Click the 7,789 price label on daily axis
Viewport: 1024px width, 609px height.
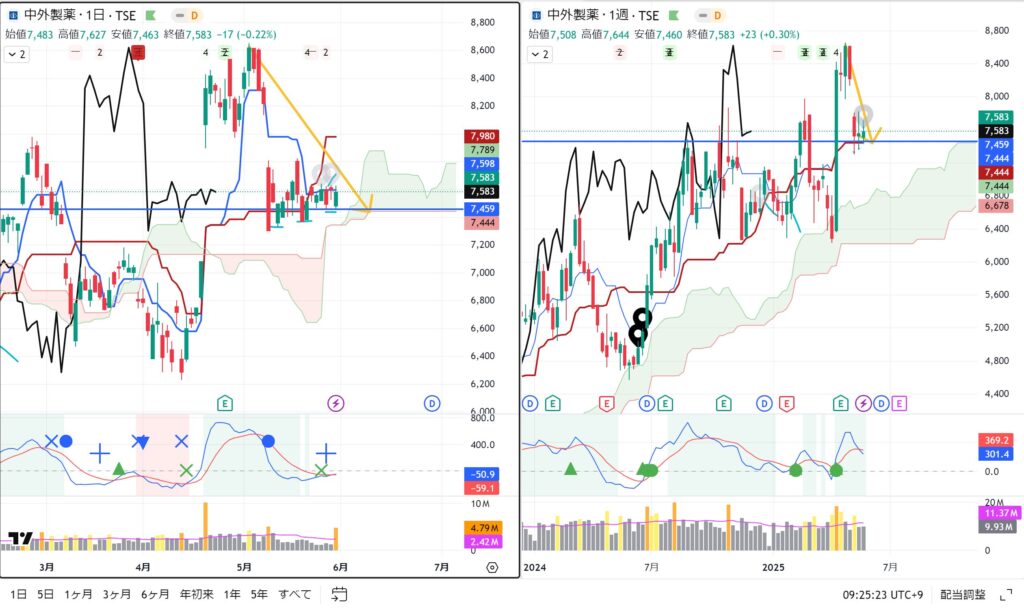click(x=483, y=150)
